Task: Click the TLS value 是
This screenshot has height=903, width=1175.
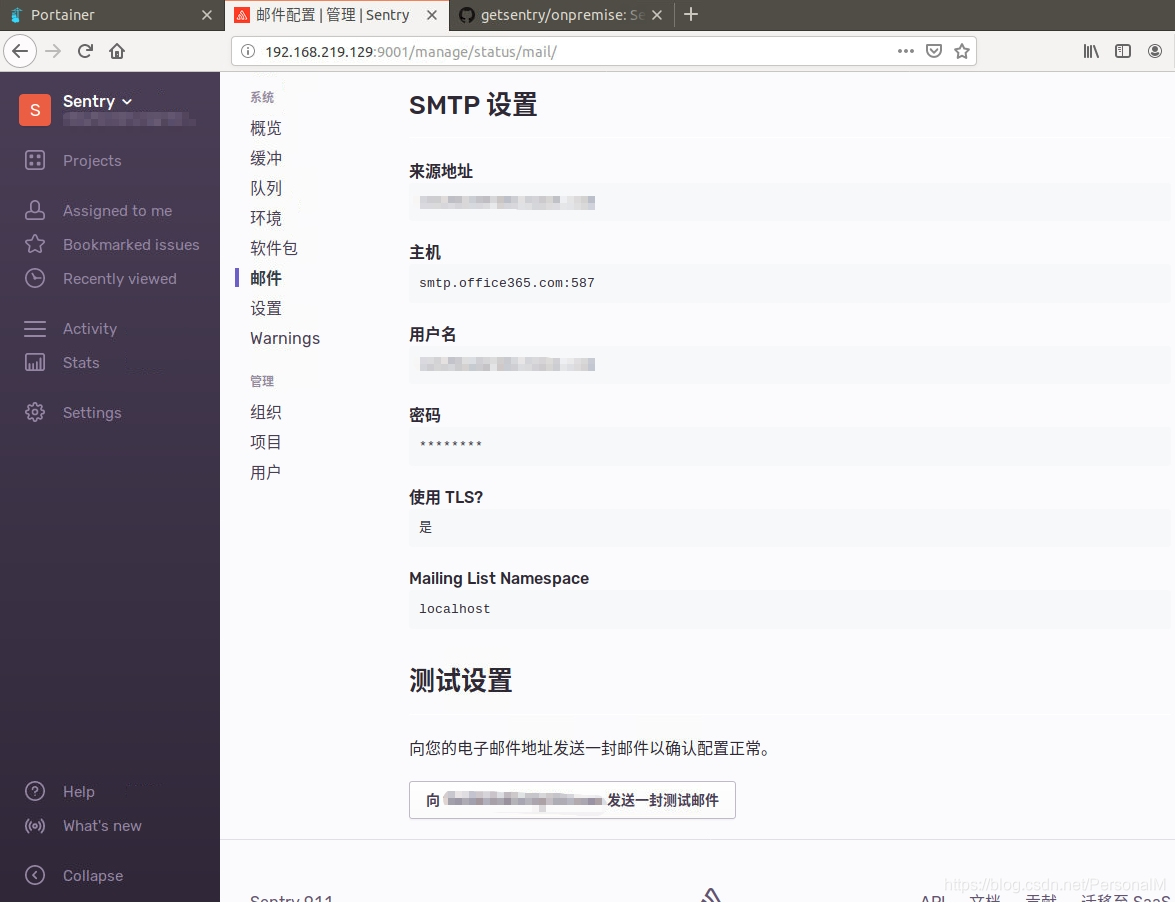Action: pyautogui.click(x=426, y=527)
